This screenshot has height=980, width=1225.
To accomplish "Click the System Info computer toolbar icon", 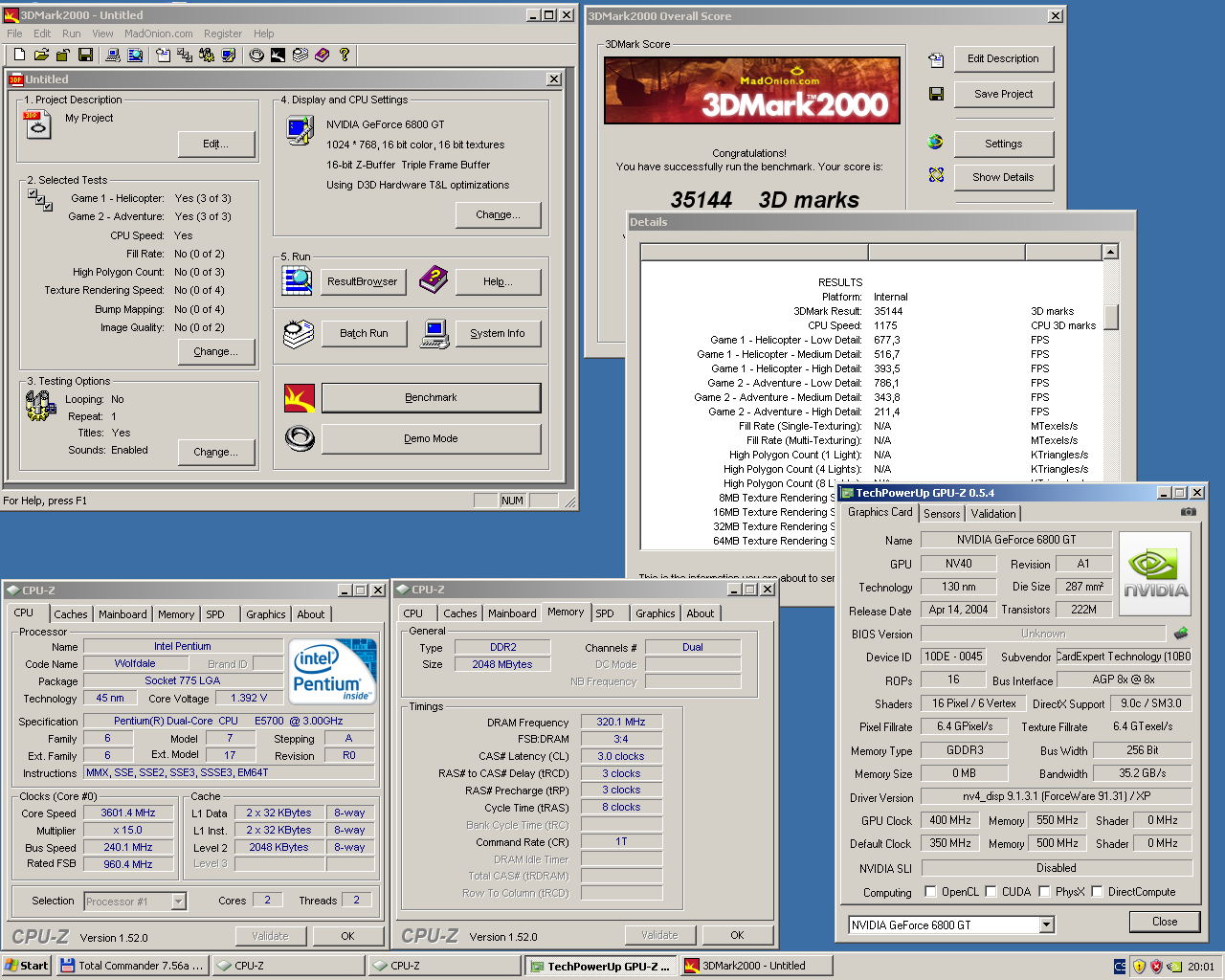I will (x=113, y=56).
